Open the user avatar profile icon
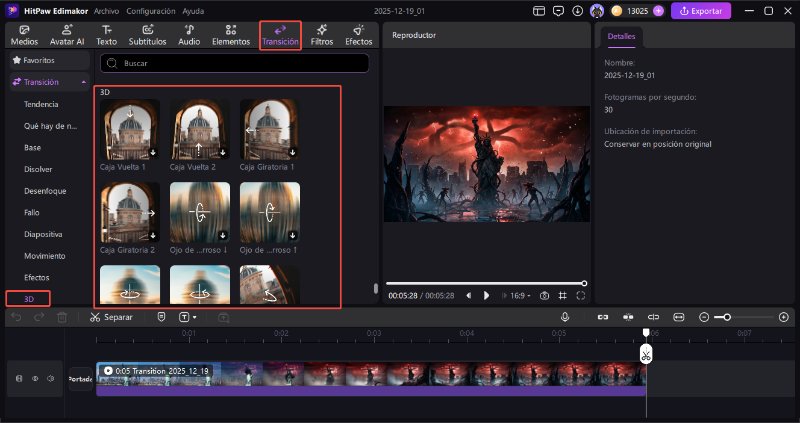This screenshot has width=800, height=423. (596, 11)
